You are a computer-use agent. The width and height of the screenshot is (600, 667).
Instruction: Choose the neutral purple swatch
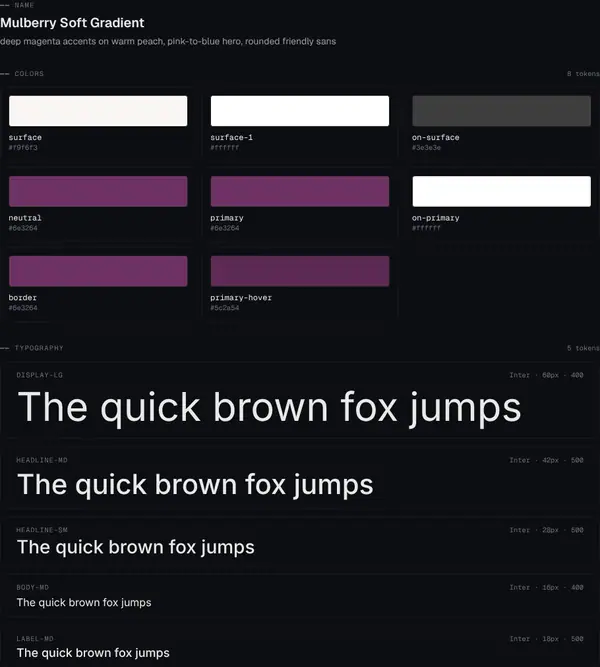tap(98, 191)
